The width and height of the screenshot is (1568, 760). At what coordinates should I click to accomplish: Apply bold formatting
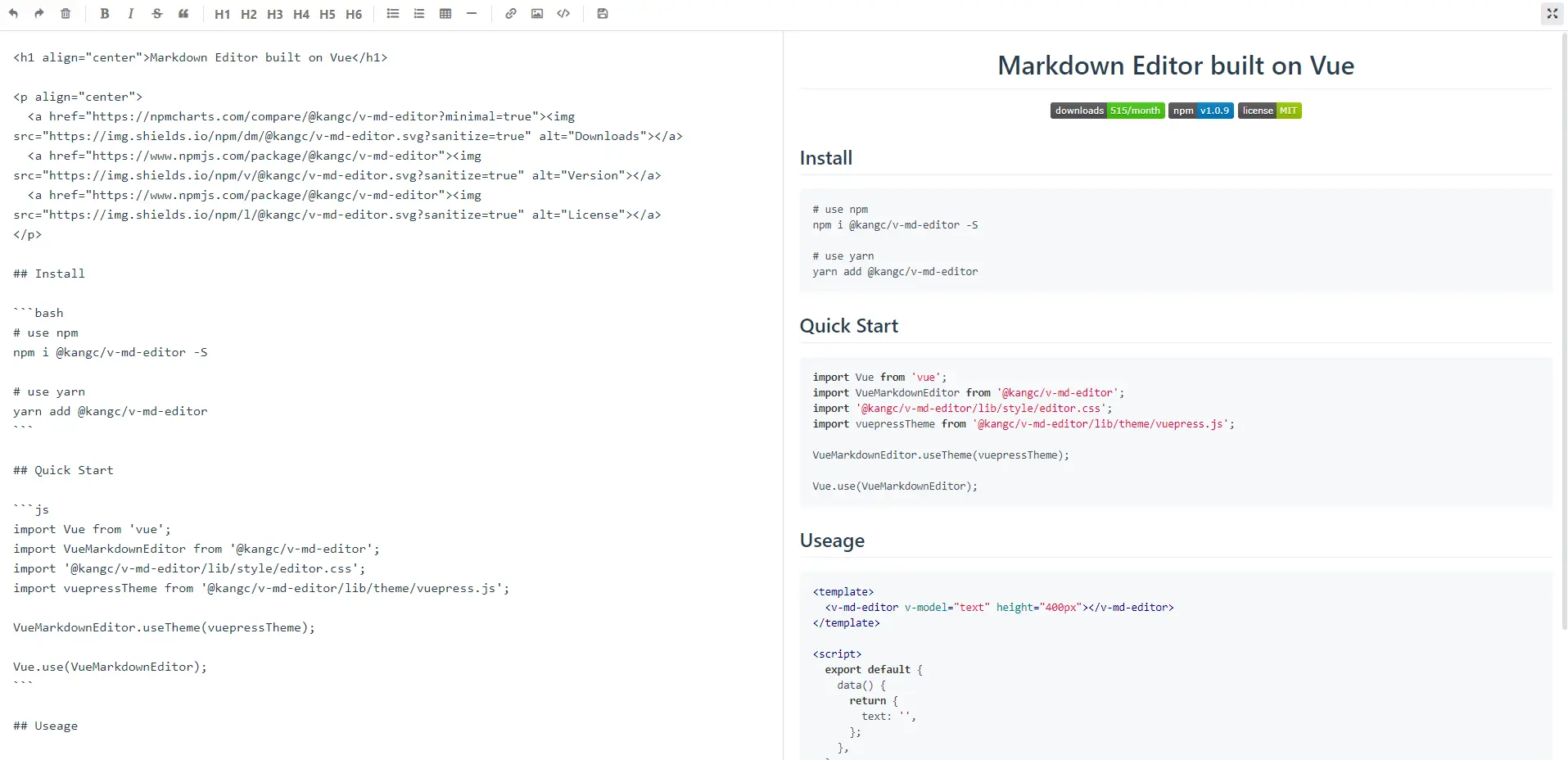[x=105, y=14]
